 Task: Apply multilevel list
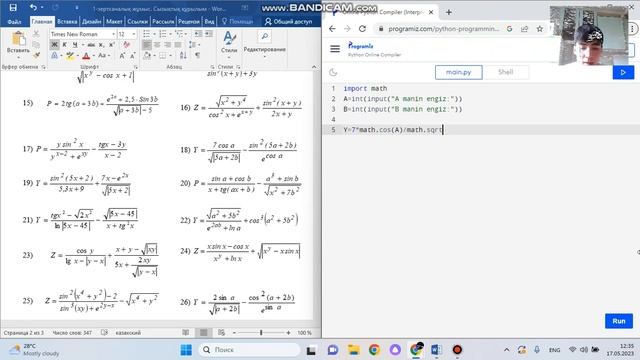pos(178,34)
